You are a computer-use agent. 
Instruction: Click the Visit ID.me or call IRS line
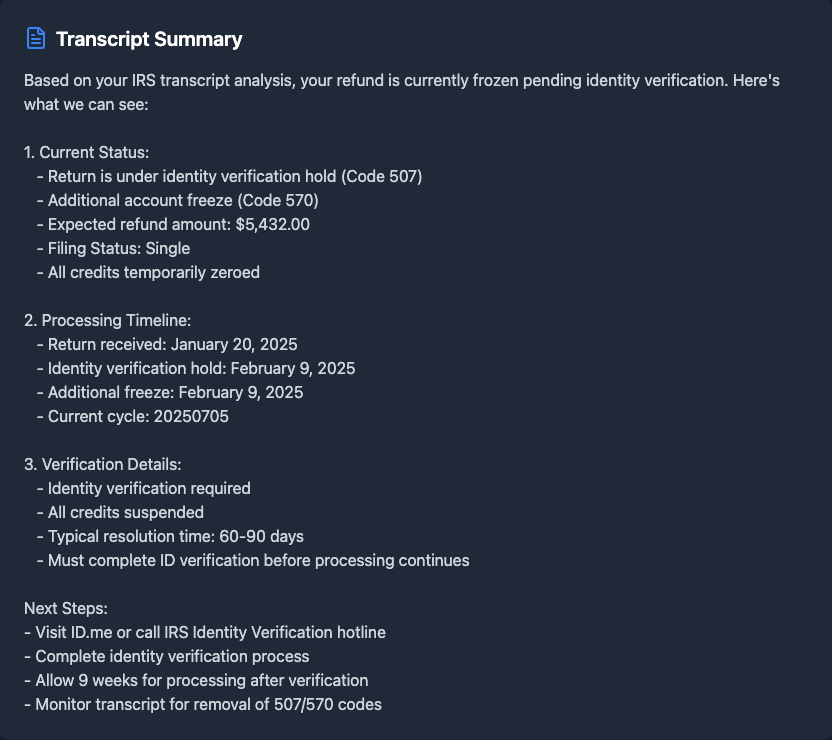click(205, 632)
